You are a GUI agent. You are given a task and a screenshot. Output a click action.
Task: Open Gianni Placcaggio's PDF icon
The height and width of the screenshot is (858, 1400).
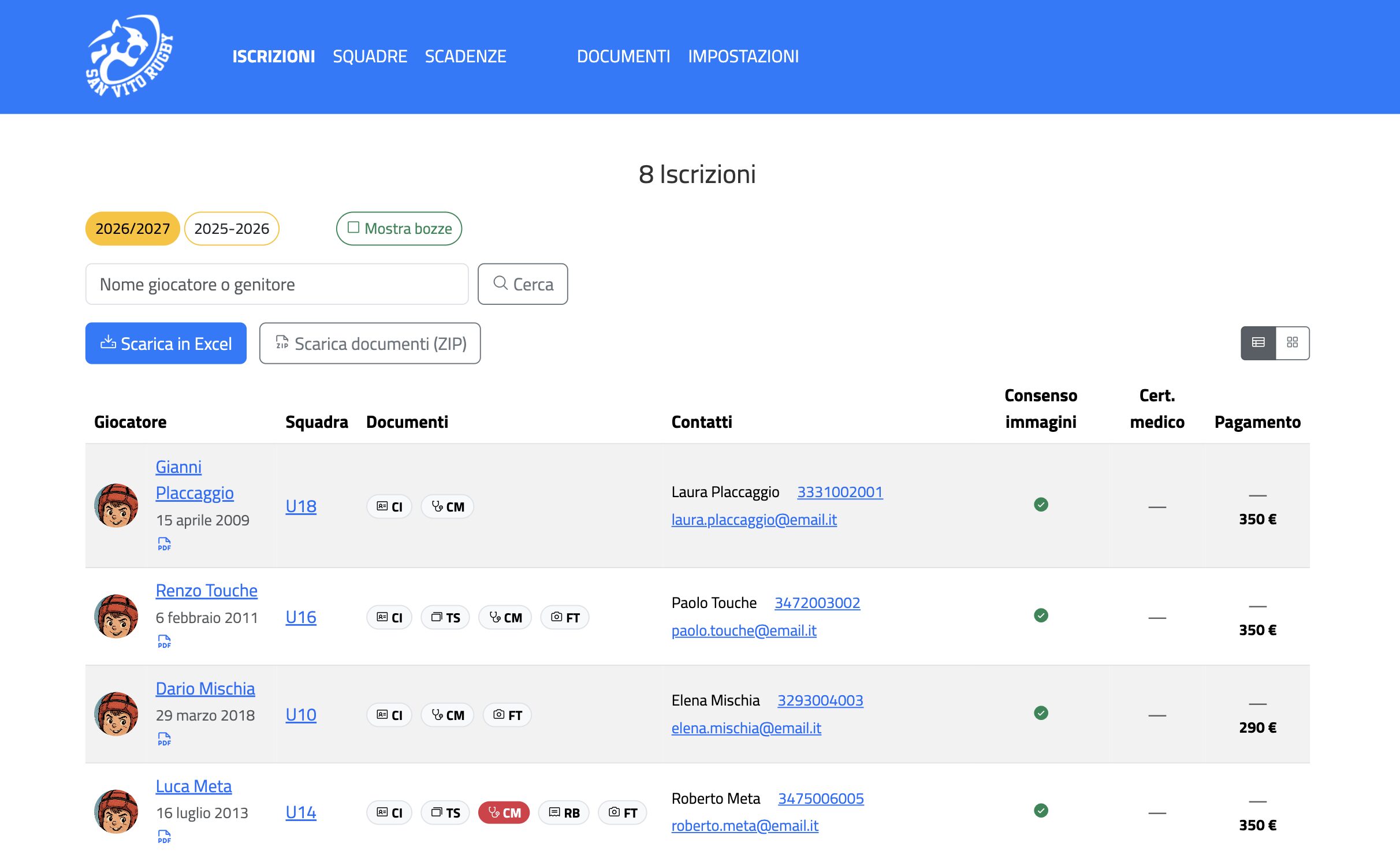click(x=164, y=544)
